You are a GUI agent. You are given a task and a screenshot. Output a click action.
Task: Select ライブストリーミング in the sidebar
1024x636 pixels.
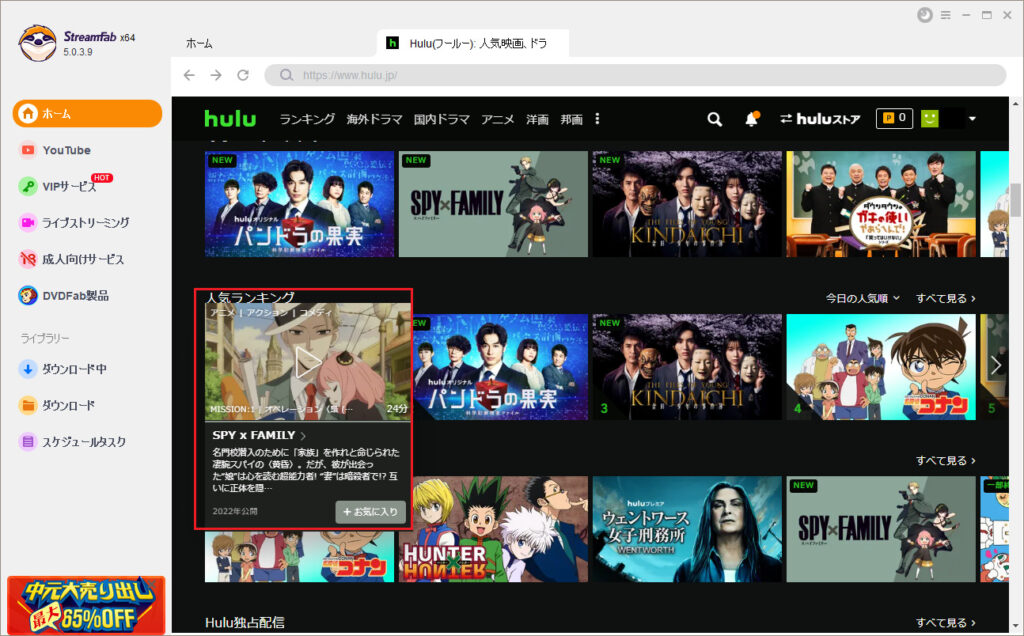click(x=86, y=223)
